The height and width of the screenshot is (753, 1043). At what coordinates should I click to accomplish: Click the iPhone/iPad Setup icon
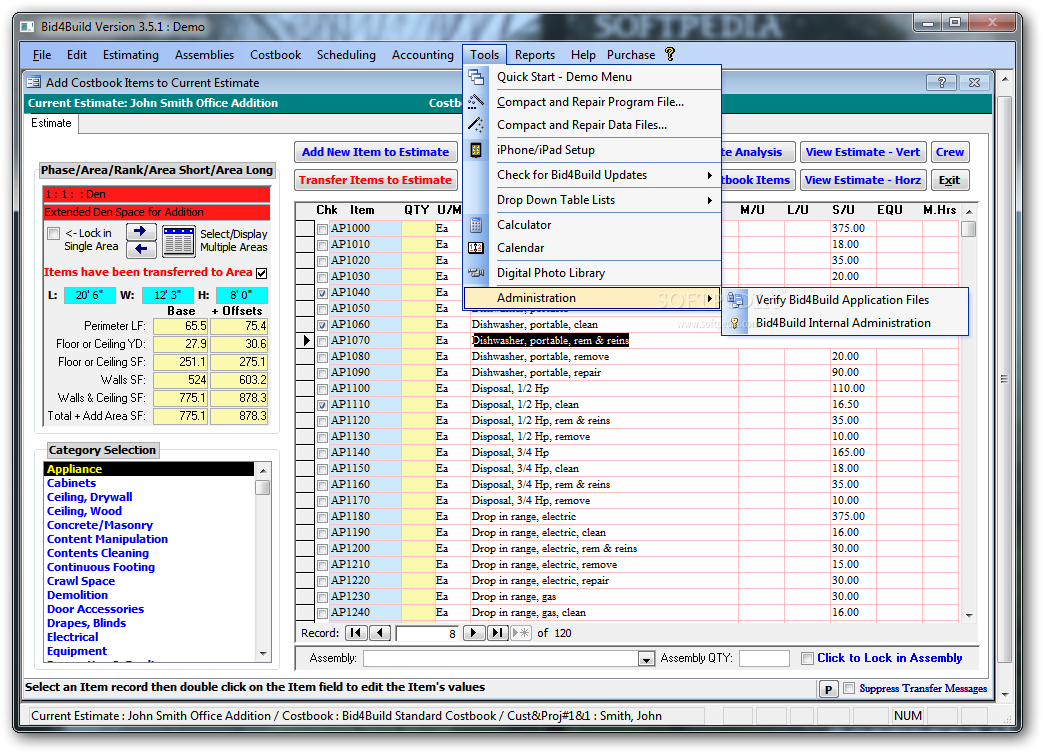coord(476,150)
